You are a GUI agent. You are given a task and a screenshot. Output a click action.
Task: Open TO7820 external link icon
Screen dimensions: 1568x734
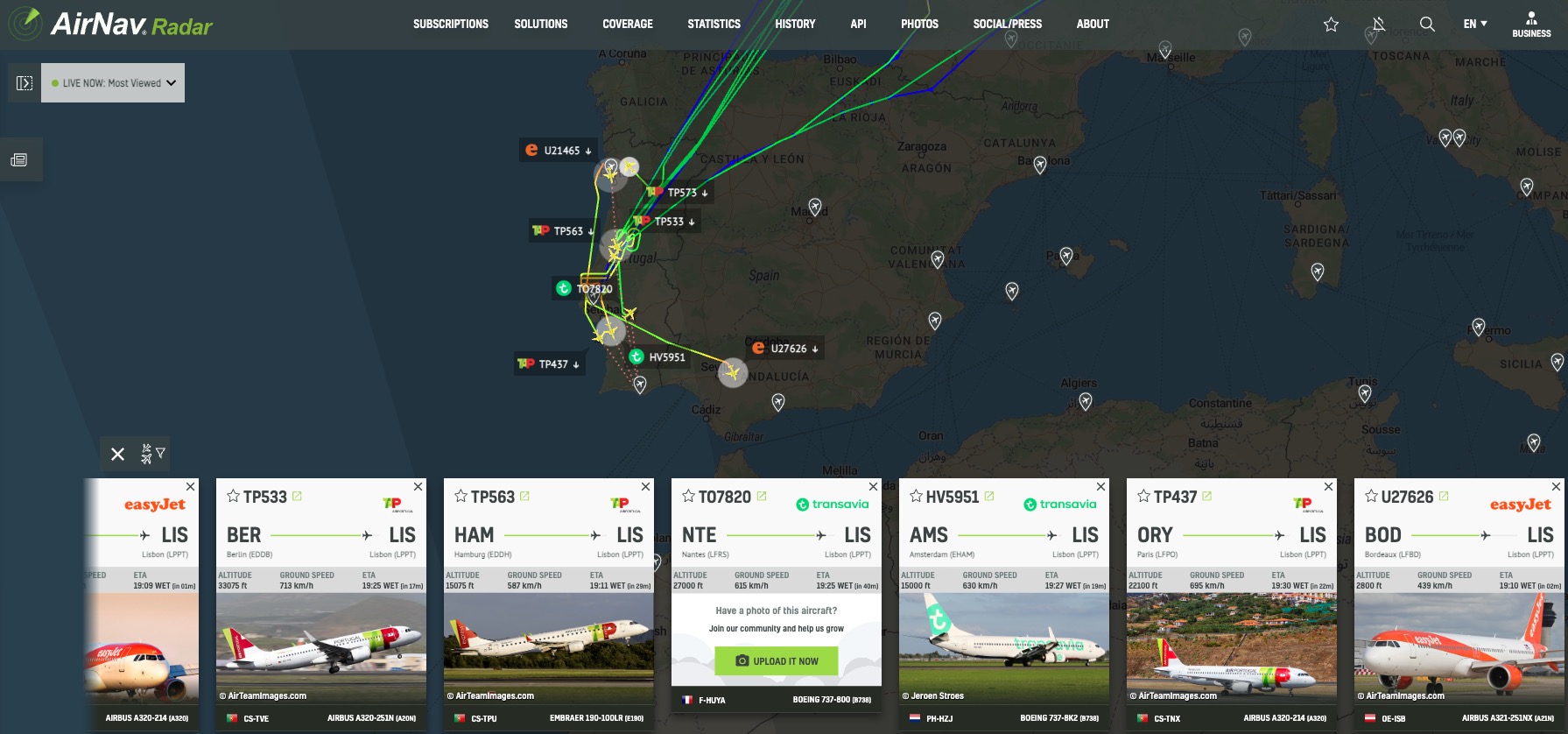[762, 496]
